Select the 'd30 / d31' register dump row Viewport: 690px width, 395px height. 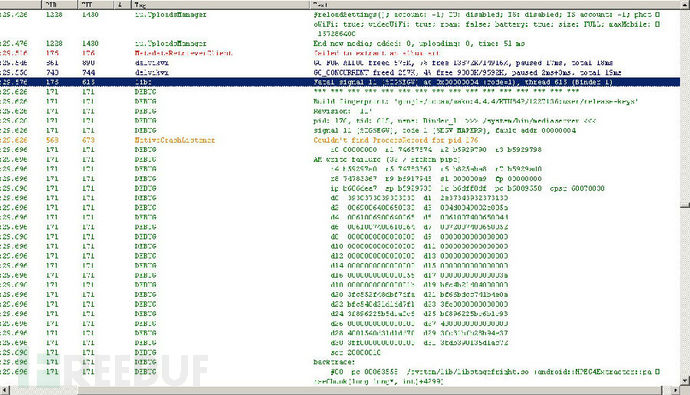pos(340,343)
